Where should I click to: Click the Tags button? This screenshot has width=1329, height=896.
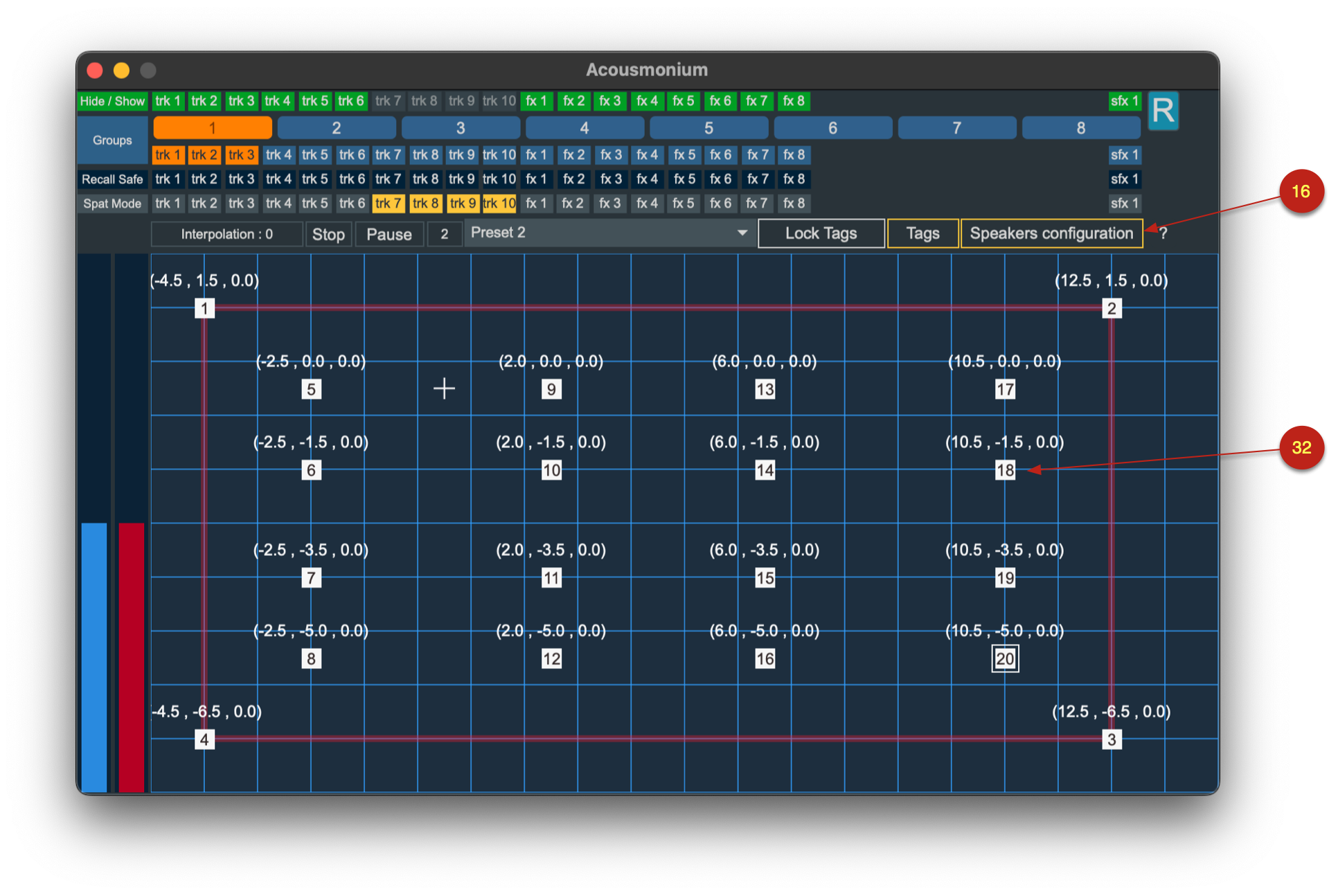pos(923,233)
